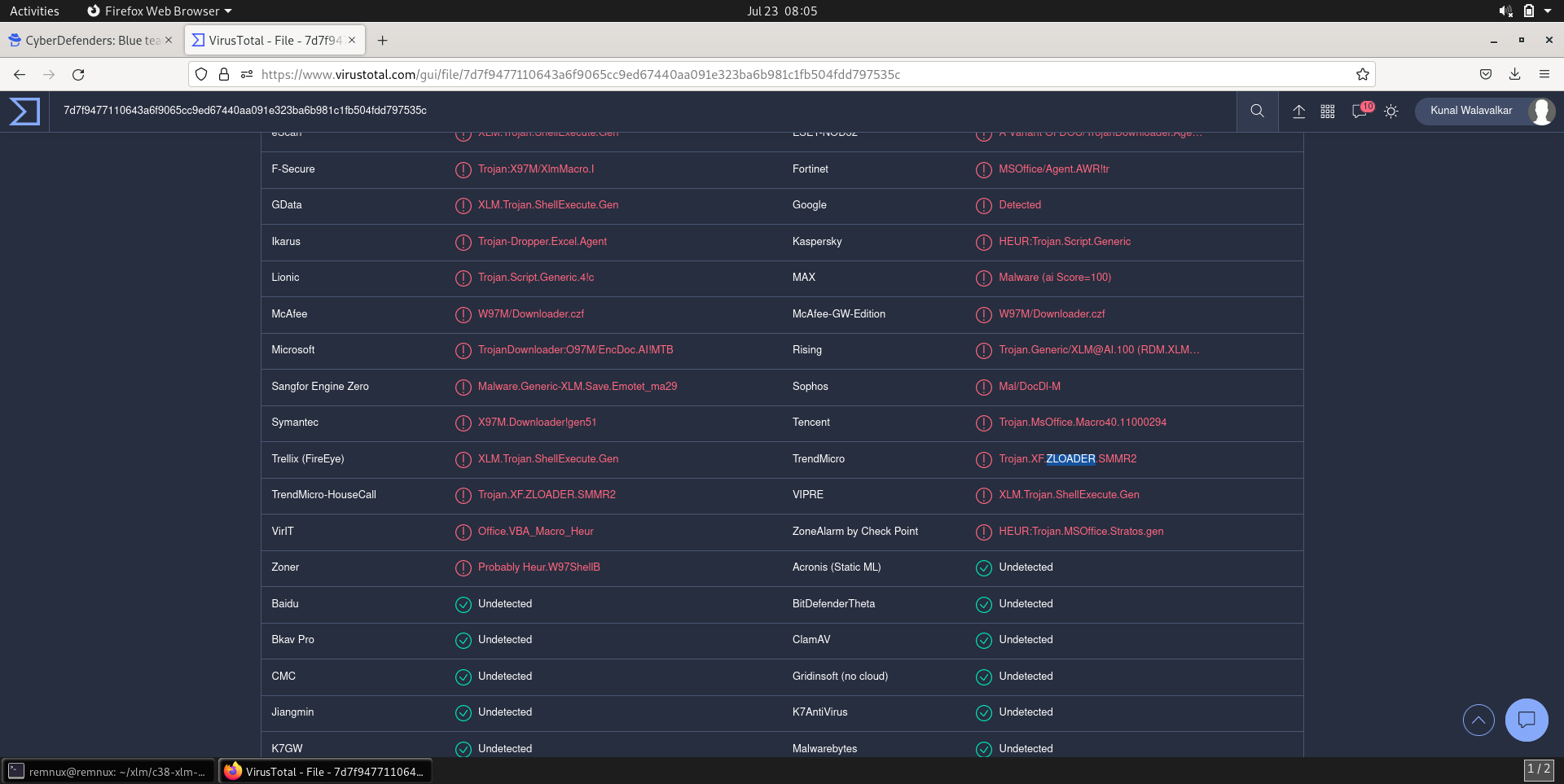This screenshot has height=784, width=1564.
Task: Open the Firefox hamburger menu
Action: 1544,74
